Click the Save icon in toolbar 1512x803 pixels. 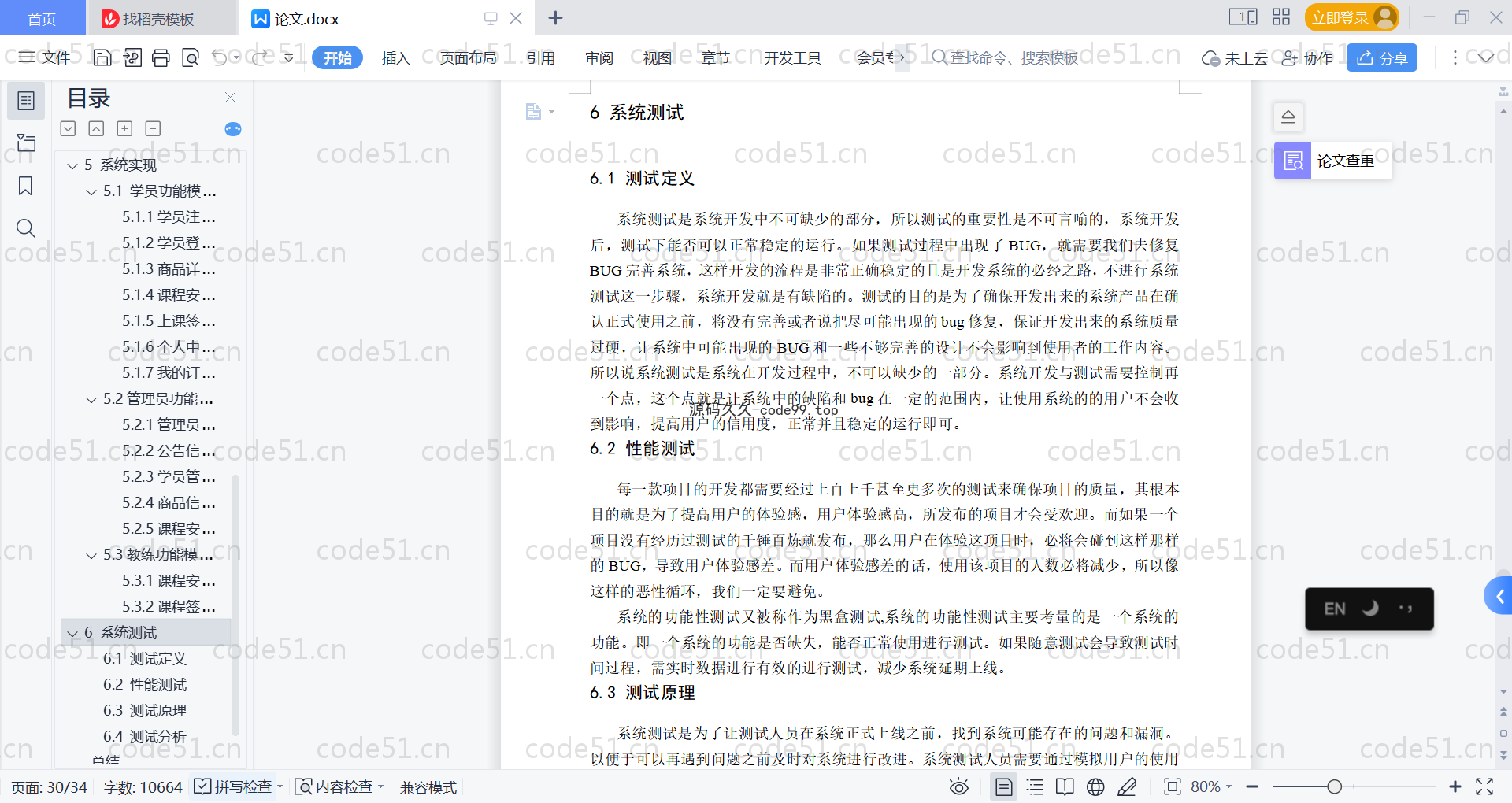102,57
